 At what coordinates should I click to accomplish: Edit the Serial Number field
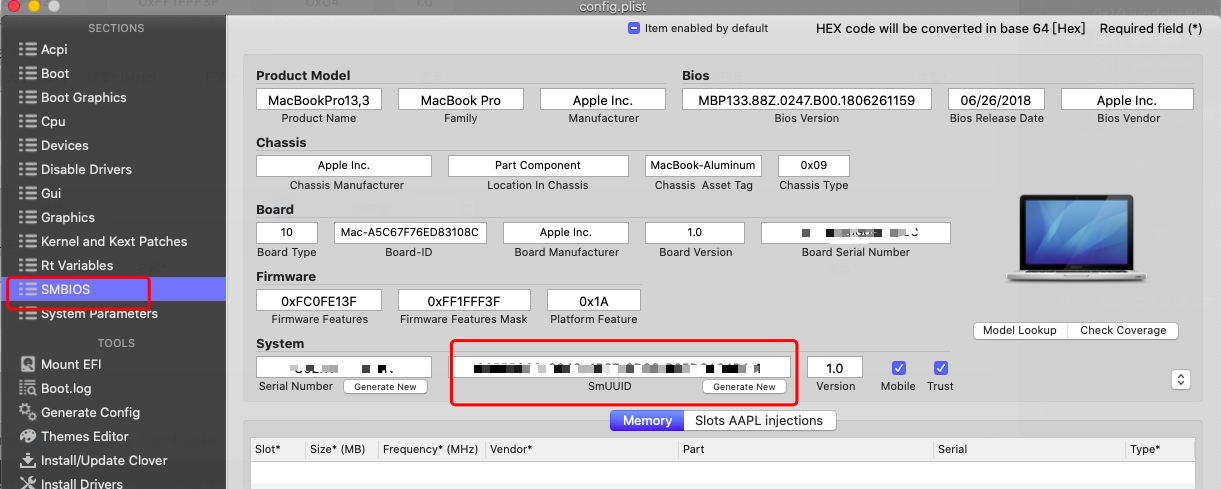(344, 367)
